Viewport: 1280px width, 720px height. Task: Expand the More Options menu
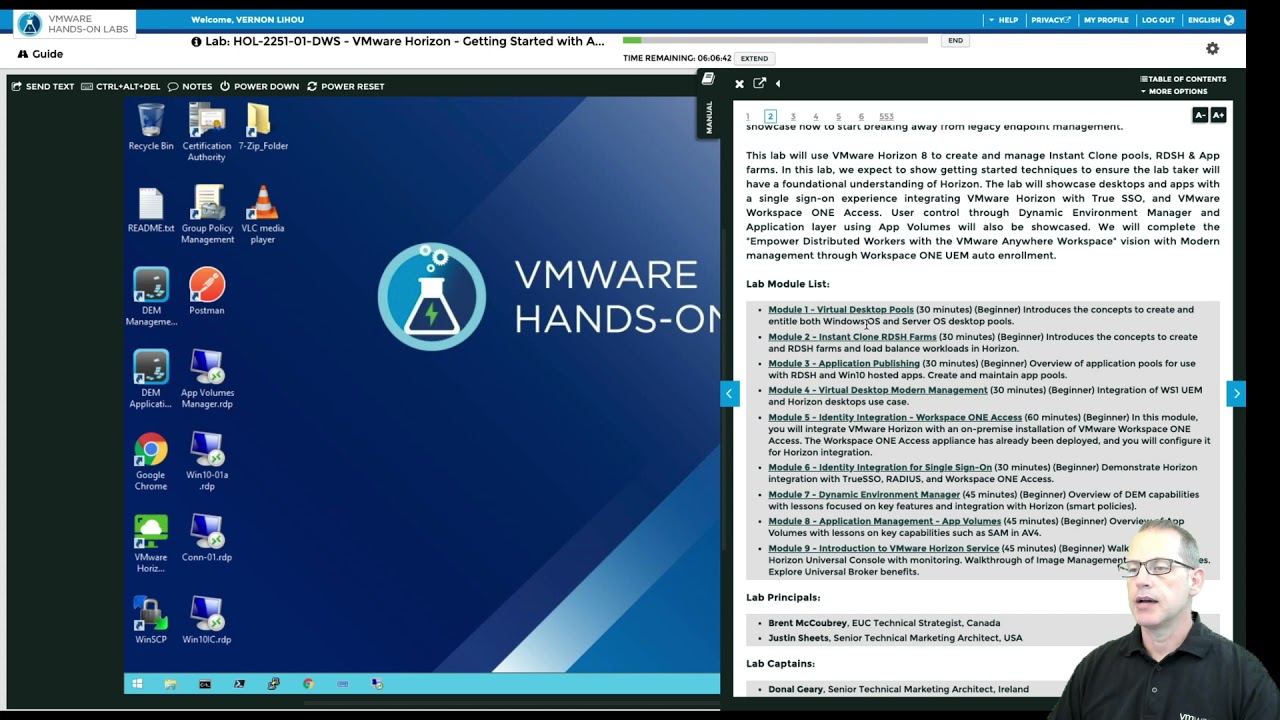1177,91
